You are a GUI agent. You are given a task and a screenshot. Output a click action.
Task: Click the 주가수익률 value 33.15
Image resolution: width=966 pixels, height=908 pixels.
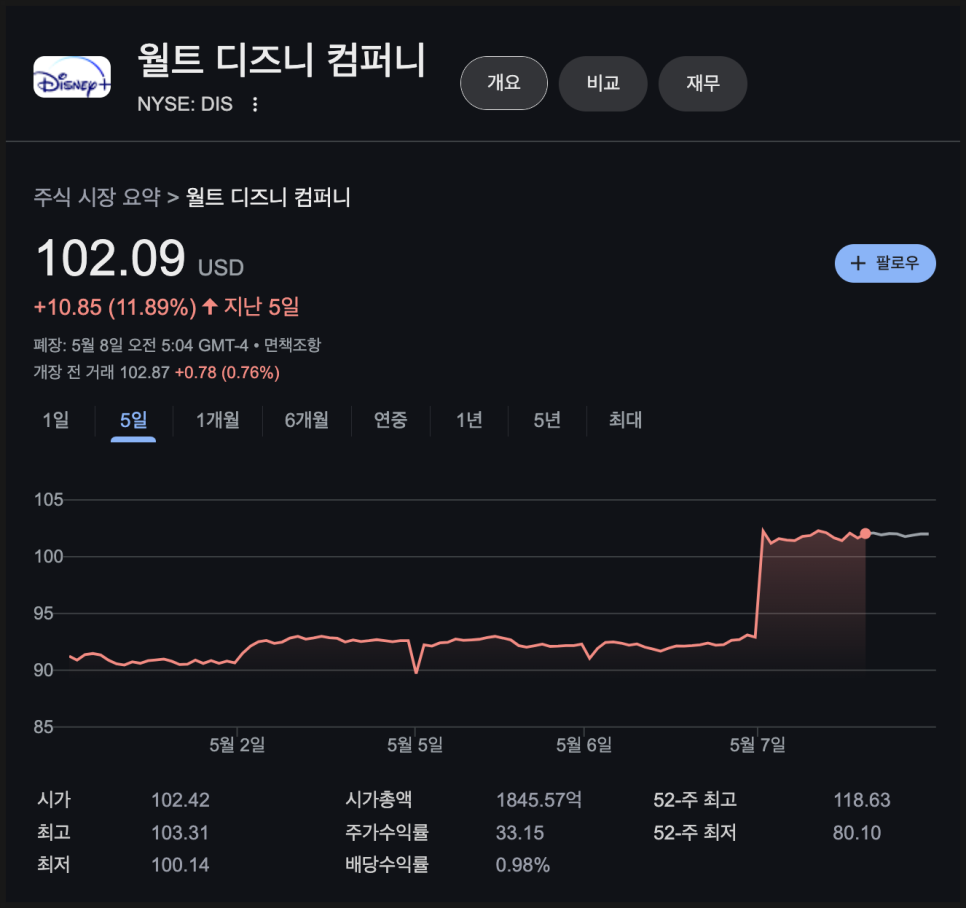[x=520, y=832]
